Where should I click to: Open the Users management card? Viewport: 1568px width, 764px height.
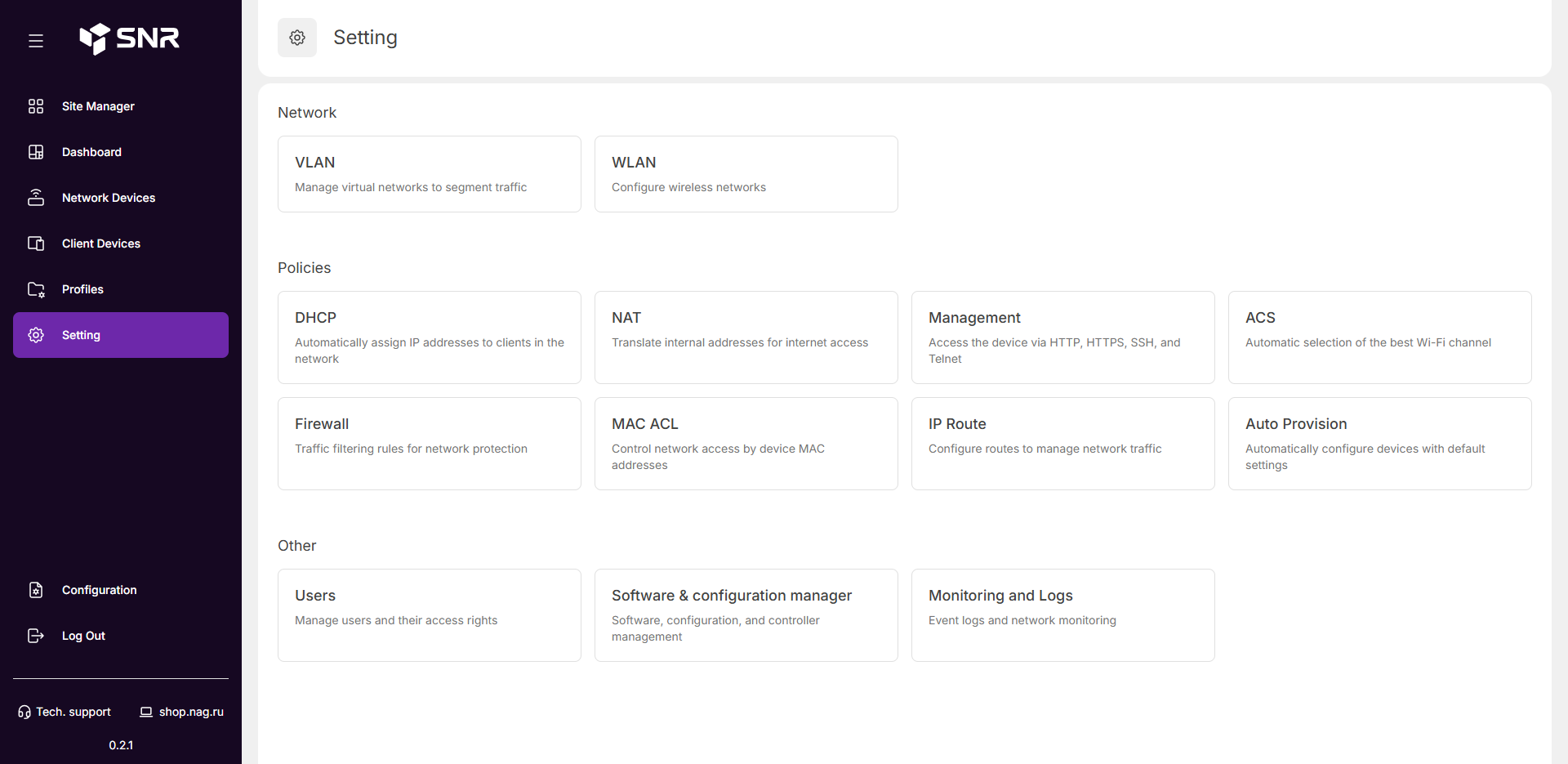point(430,615)
